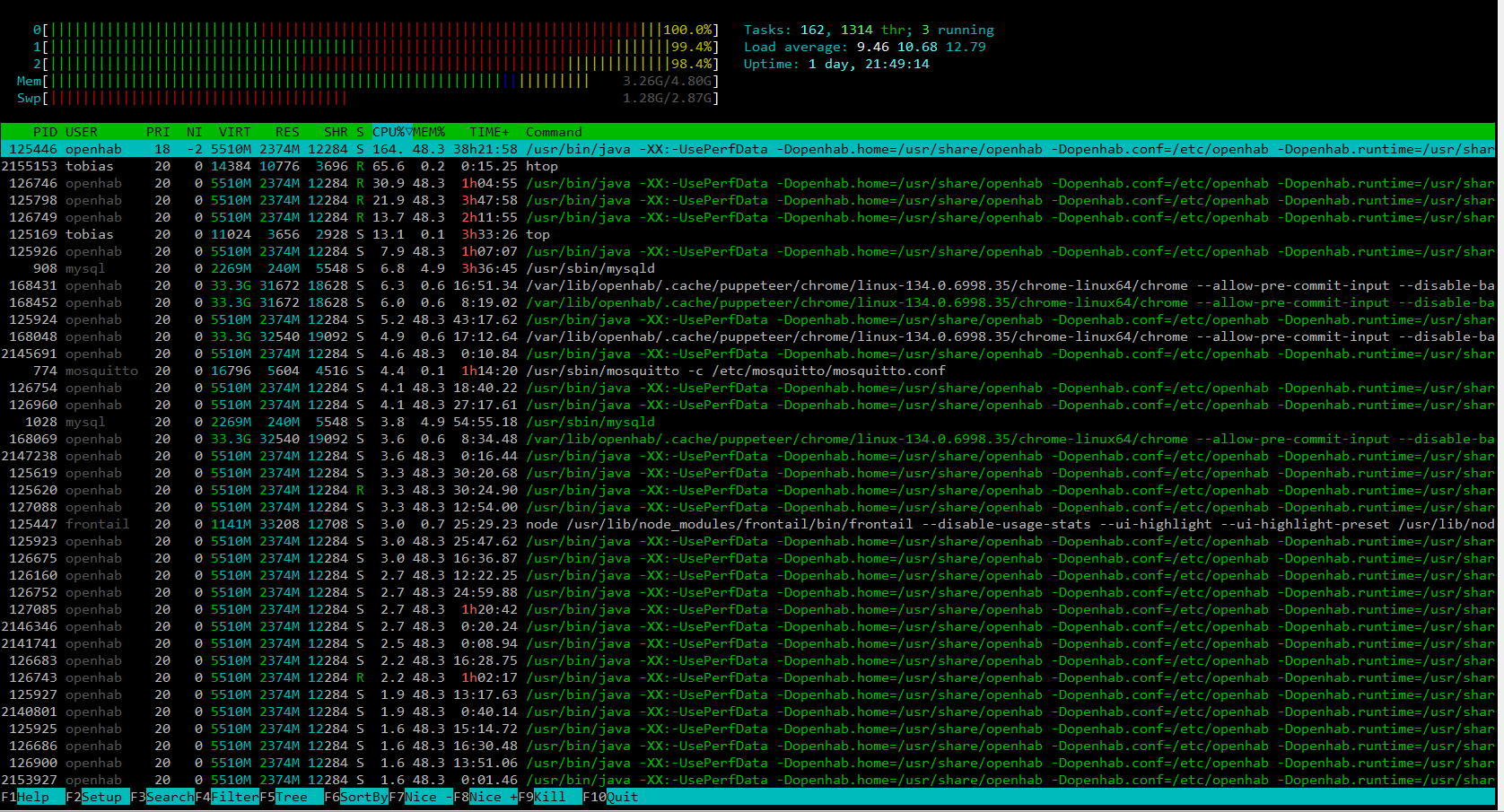This screenshot has width=1504, height=812.
Task: Select the puppeteer chrome row PID 168452
Action: pos(748,302)
